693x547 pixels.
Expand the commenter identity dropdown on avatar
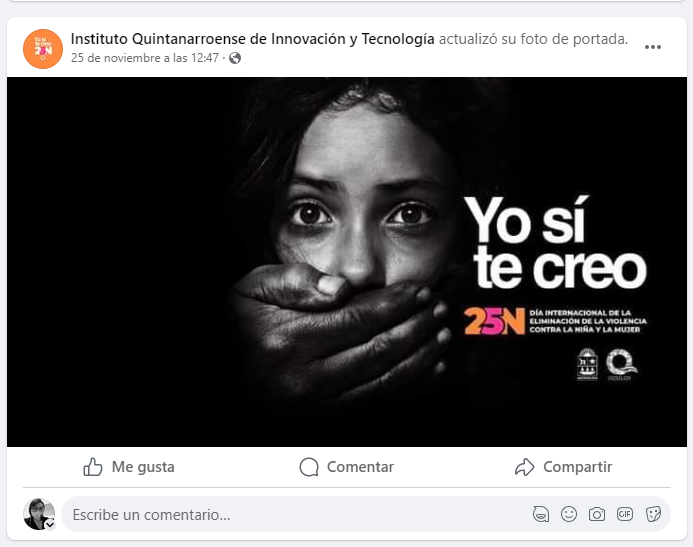pos(50,524)
